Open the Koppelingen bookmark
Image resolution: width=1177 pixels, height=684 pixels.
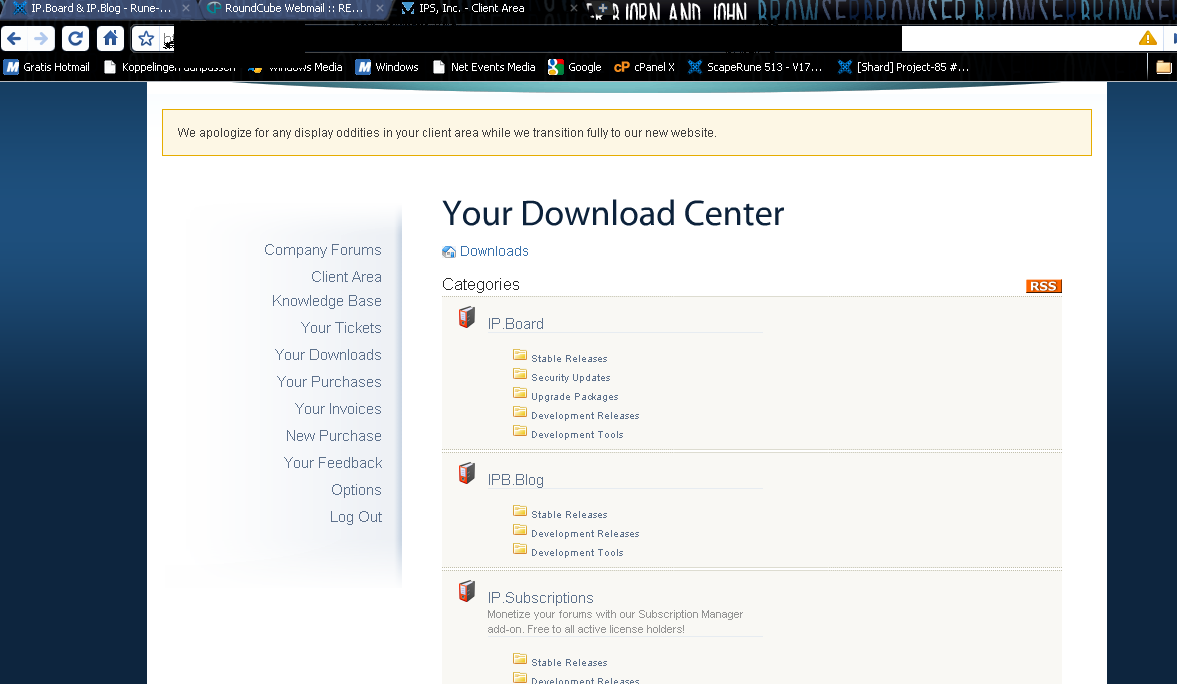point(170,67)
